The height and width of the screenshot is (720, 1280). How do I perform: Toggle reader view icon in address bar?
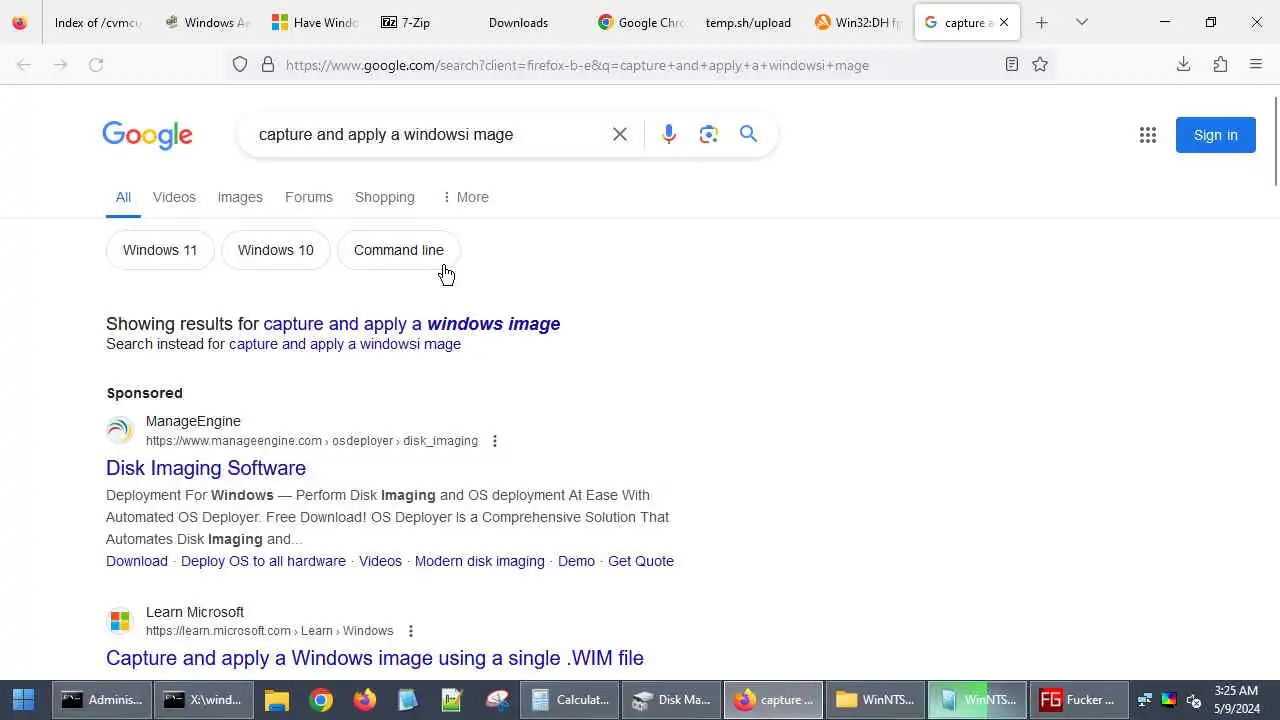[x=1012, y=65]
